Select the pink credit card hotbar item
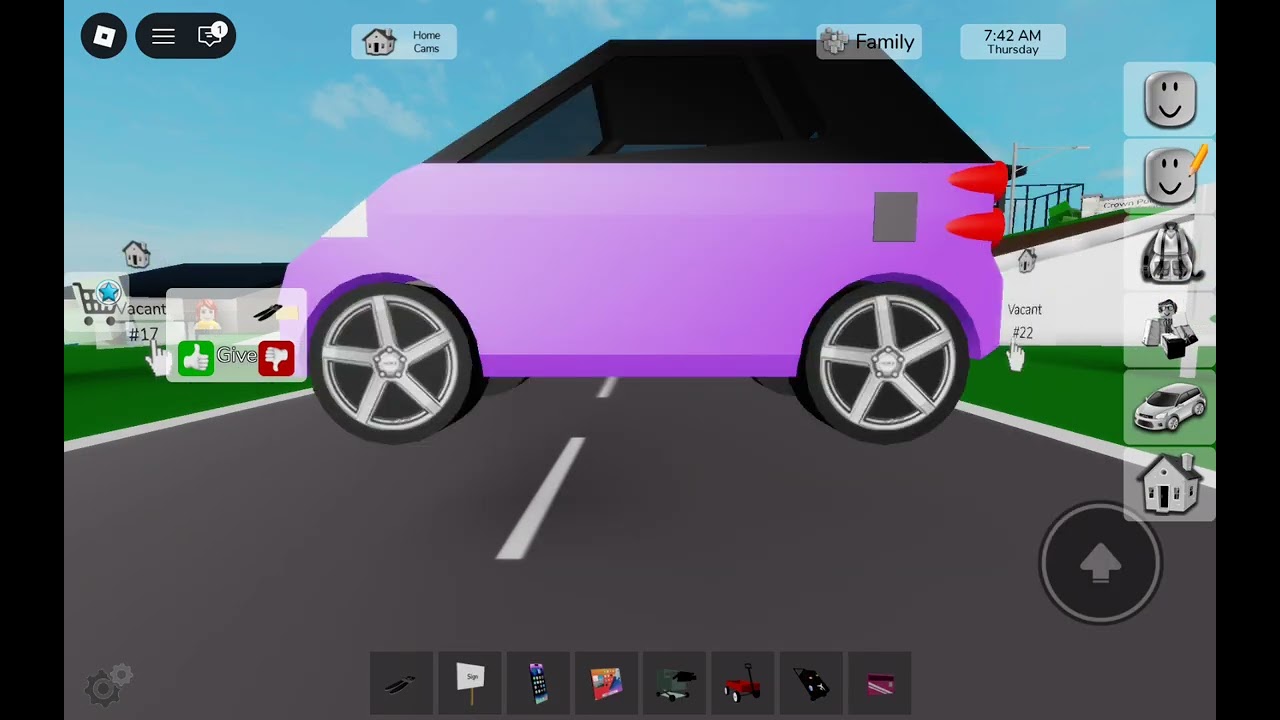This screenshot has width=1280, height=720. [x=879, y=683]
